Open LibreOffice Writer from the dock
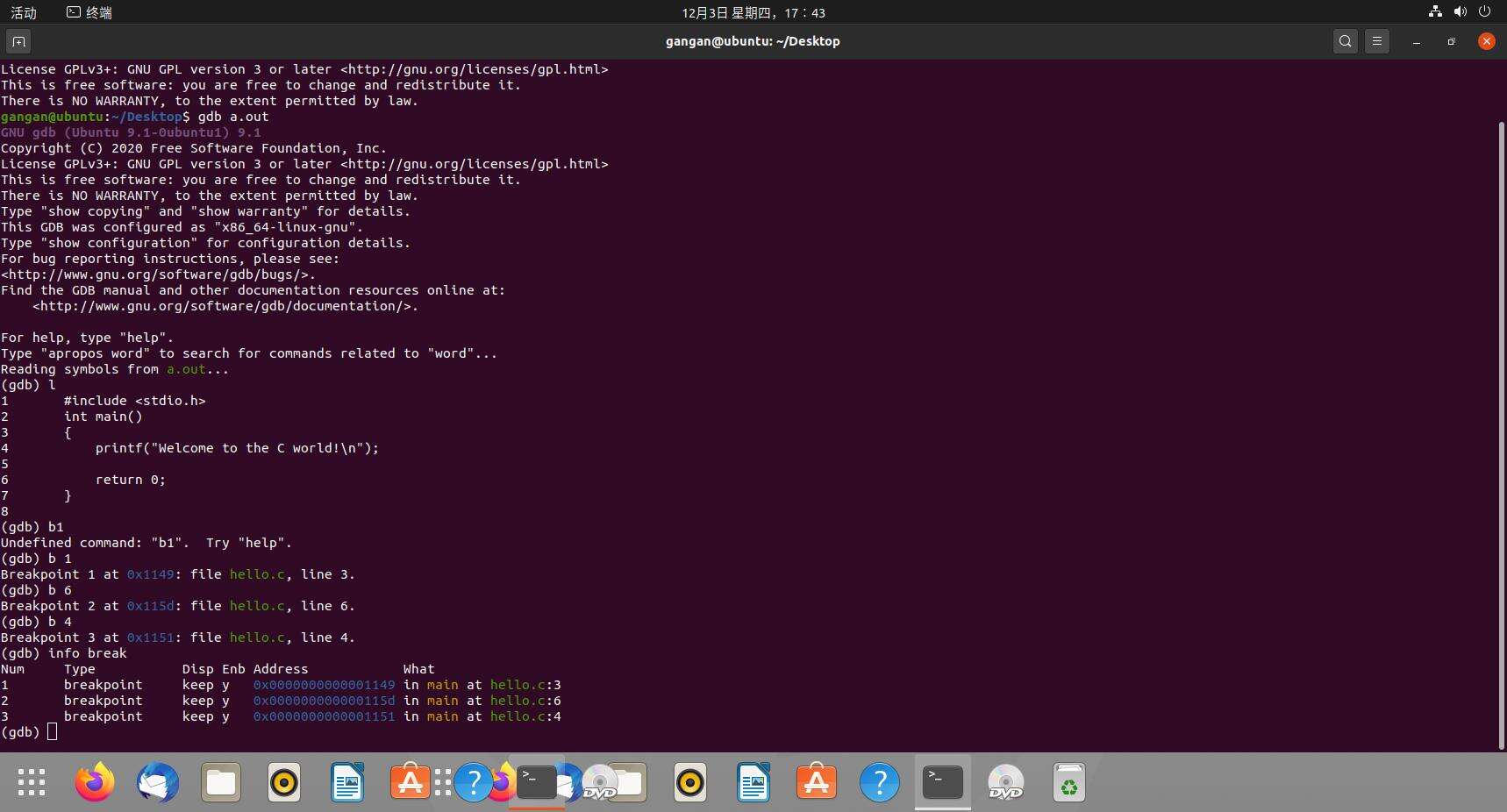 (753, 783)
